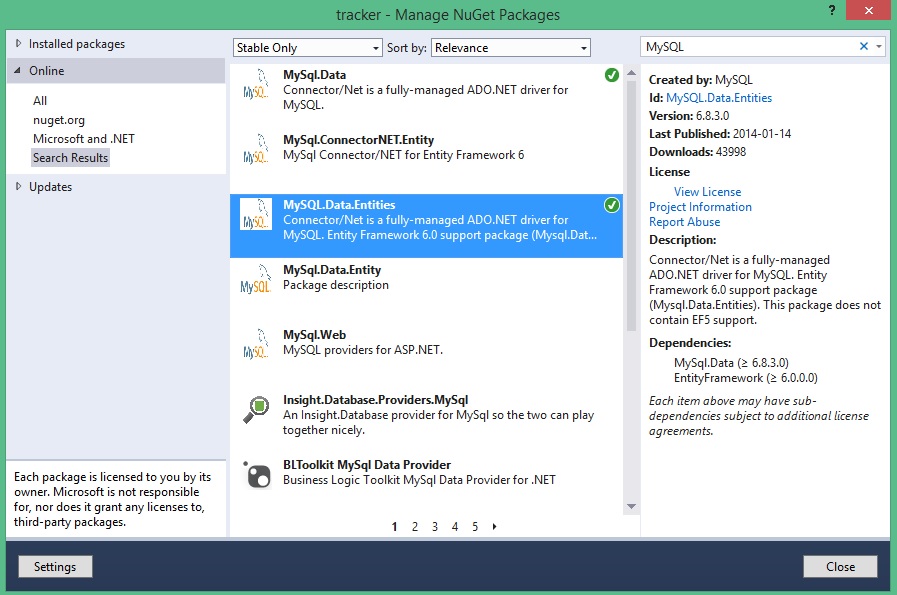Click the Insight.Database.Providers.MySql magnifier icon
897x595 pixels.
coord(256,409)
